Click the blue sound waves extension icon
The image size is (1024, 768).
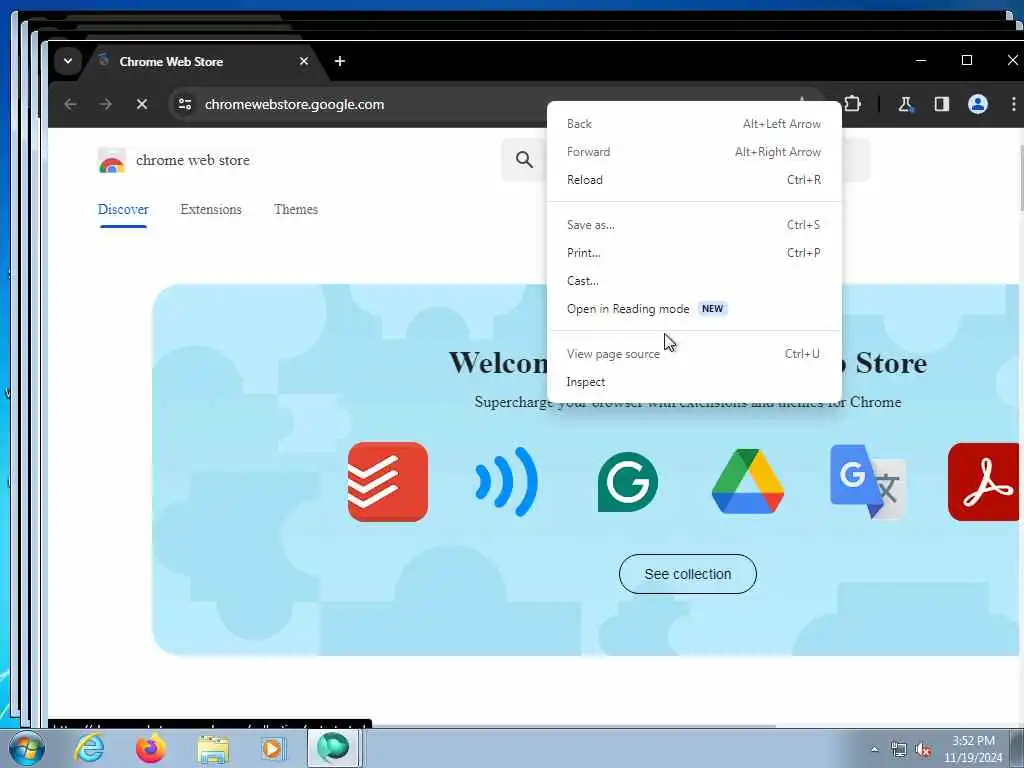pos(507,482)
